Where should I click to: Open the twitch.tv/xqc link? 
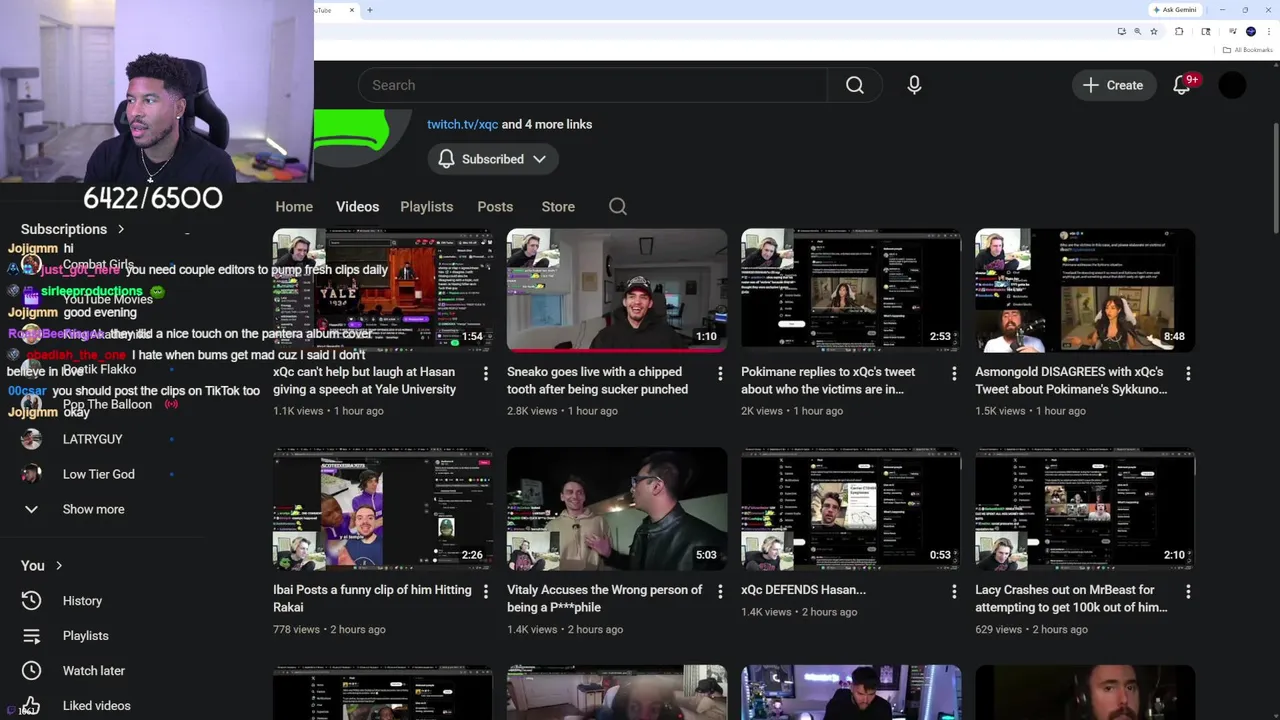coord(462,124)
